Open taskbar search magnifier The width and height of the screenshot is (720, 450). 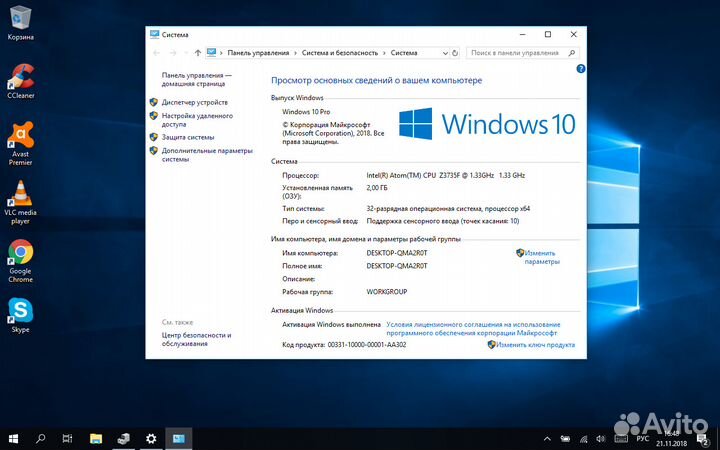point(40,439)
